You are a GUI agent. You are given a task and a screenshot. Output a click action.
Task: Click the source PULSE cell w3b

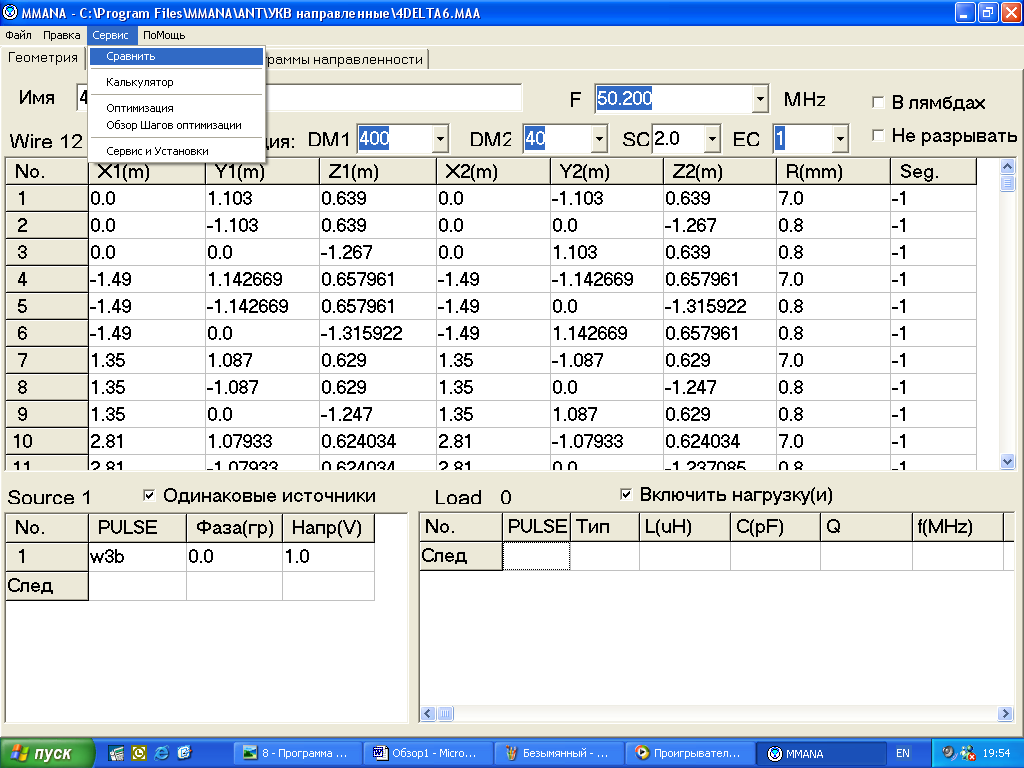point(137,556)
